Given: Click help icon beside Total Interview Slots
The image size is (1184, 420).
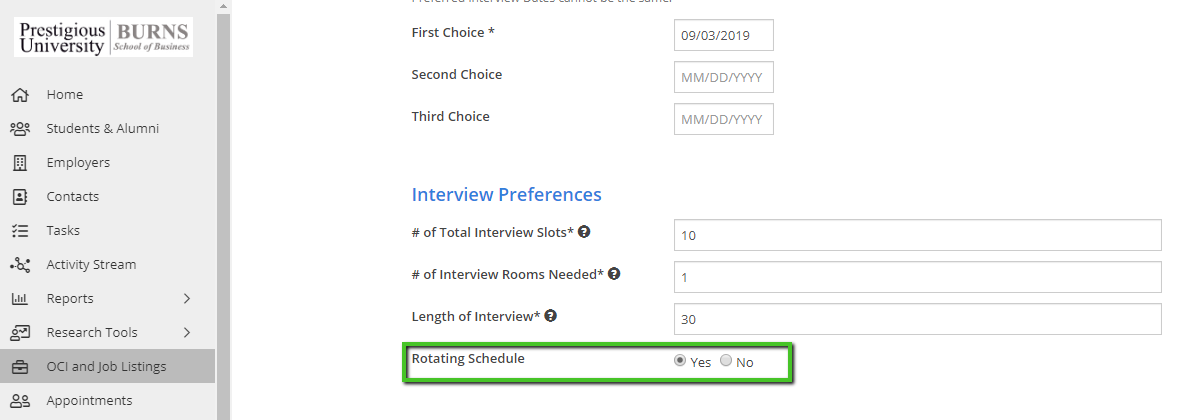Looking at the screenshot, I should 584,232.
